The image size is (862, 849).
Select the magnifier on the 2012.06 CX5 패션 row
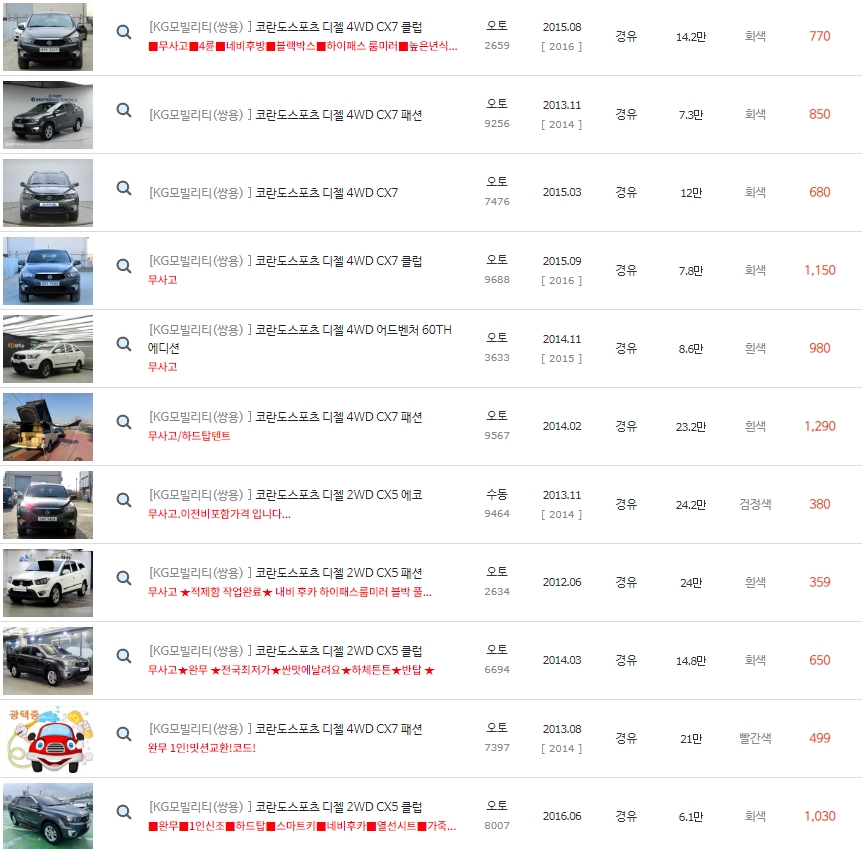pos(124,578)
